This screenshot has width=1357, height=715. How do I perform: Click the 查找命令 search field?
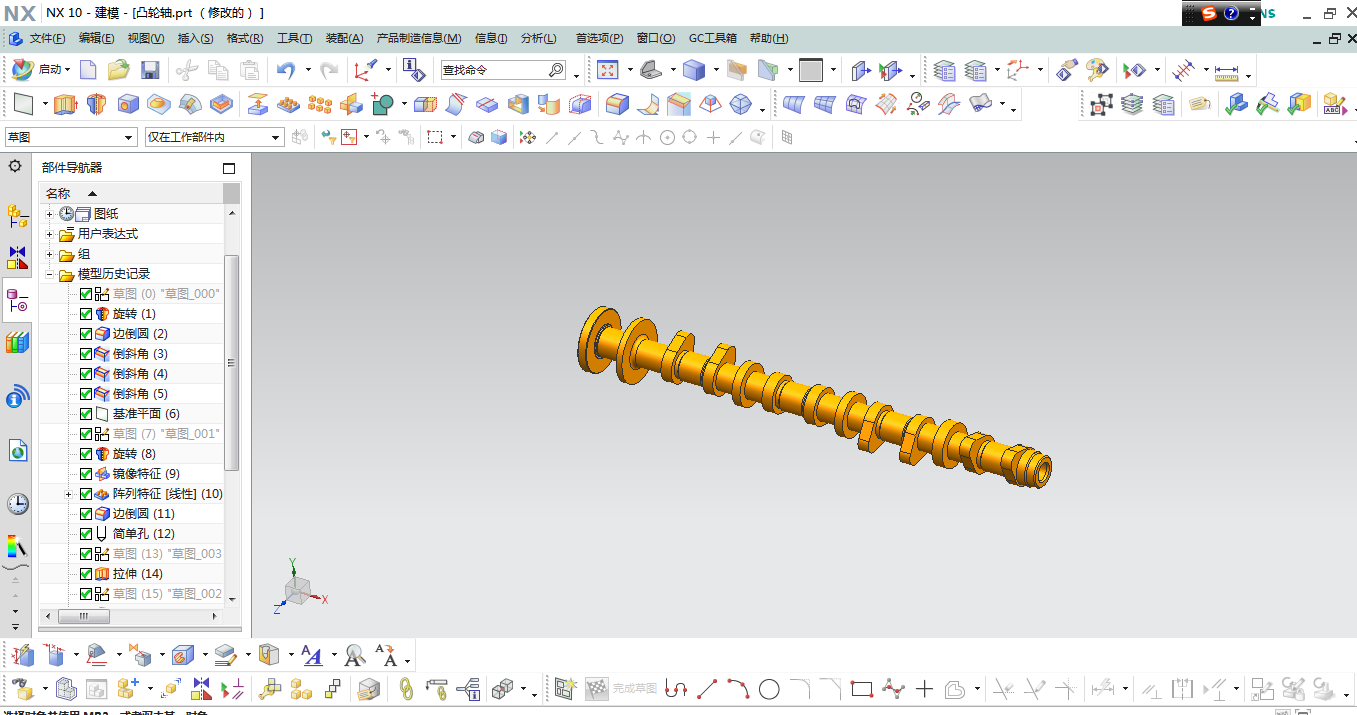coord(503,70)
